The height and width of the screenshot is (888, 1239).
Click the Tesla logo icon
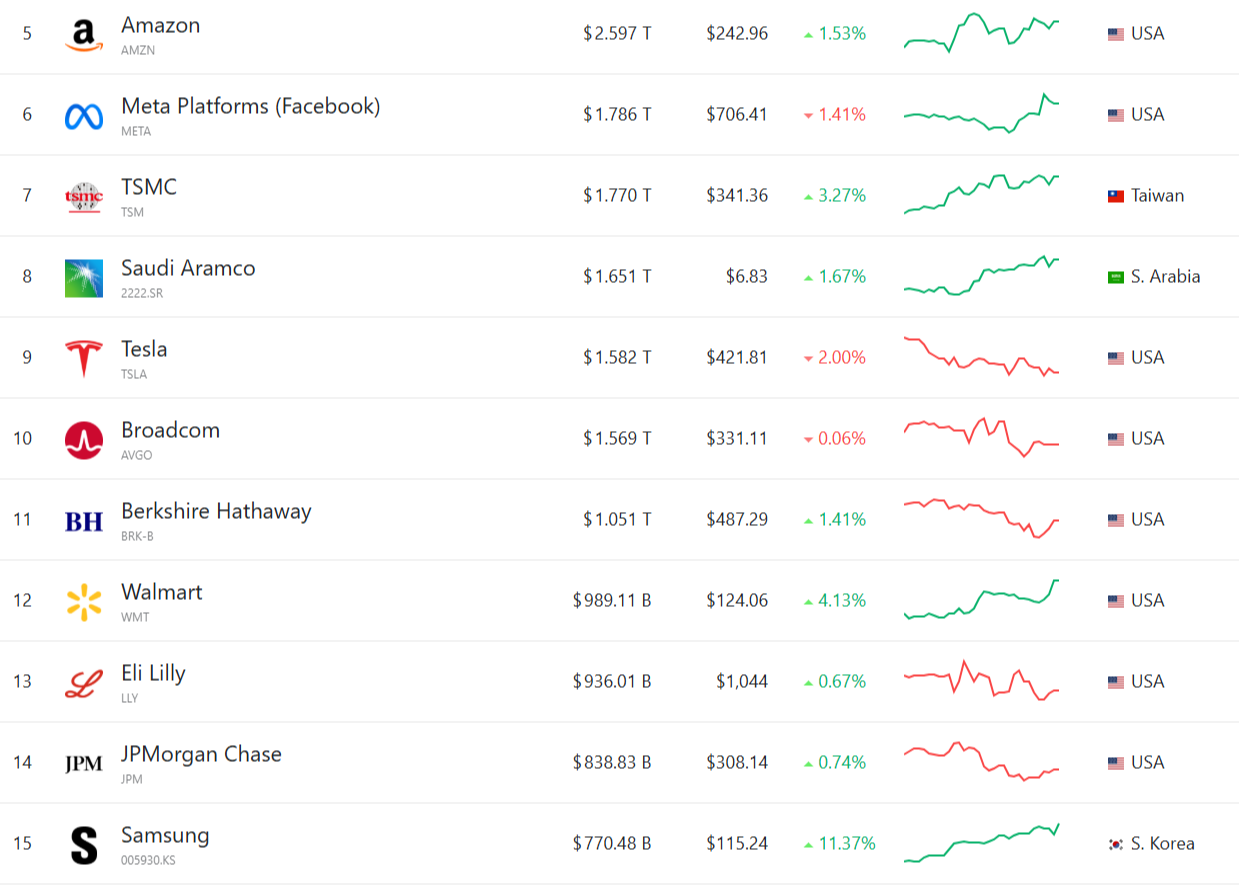(x=84, y=358)
